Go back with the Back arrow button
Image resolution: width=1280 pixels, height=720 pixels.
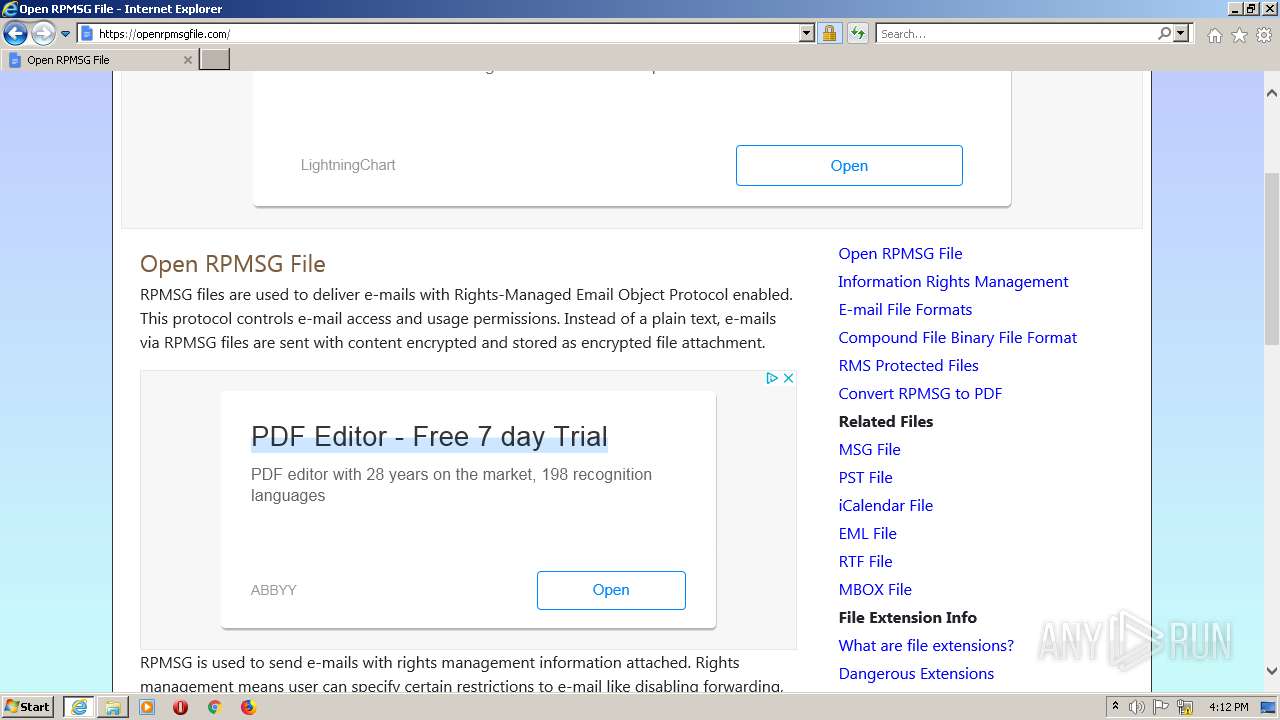[x=15, y=34]
